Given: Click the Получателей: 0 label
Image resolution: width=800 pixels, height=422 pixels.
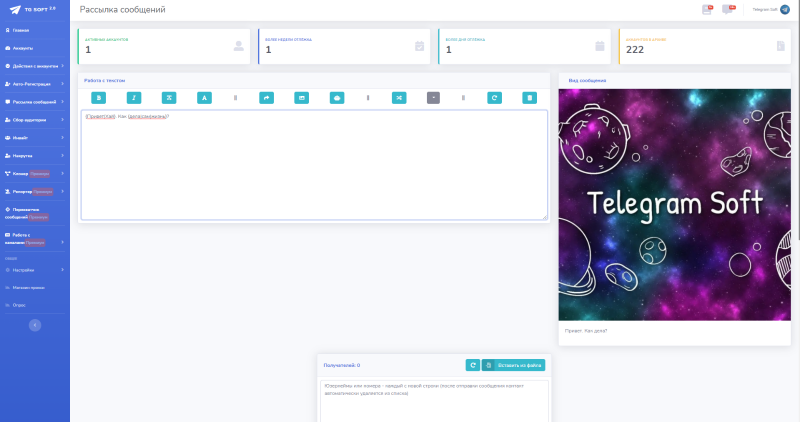Looking at the screenshot, I should pyautogui.click(x=342, y=365).
